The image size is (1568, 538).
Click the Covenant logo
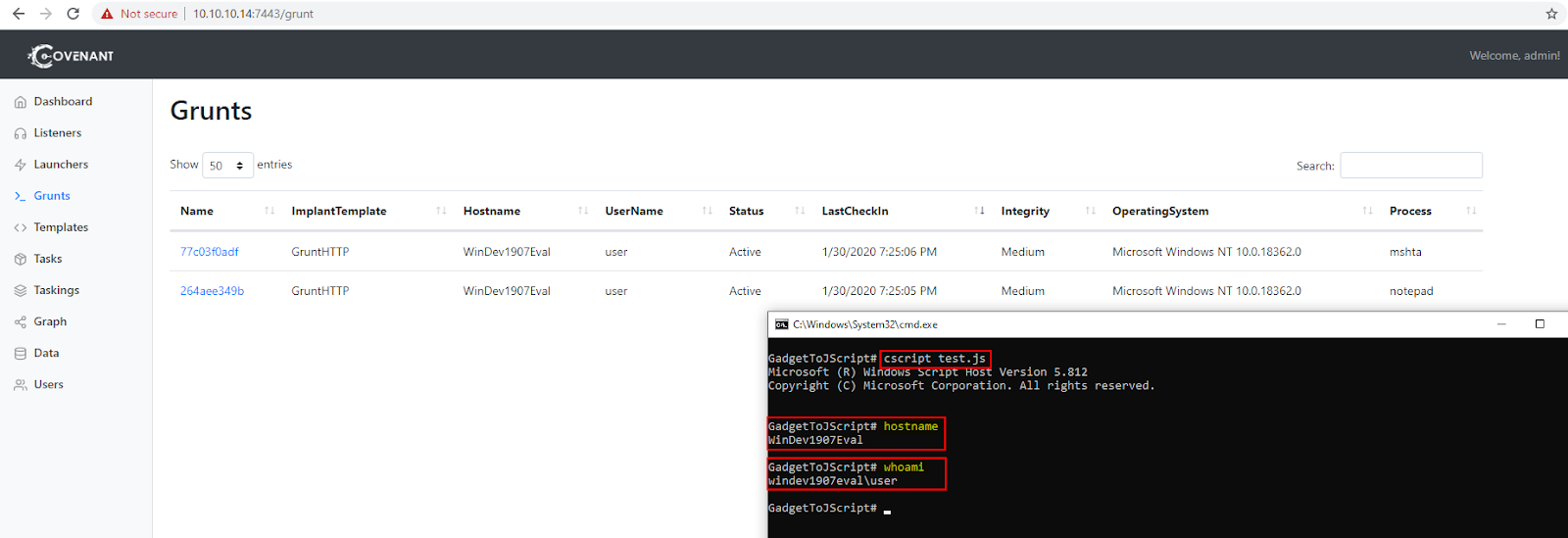click(x=71, y=56)
